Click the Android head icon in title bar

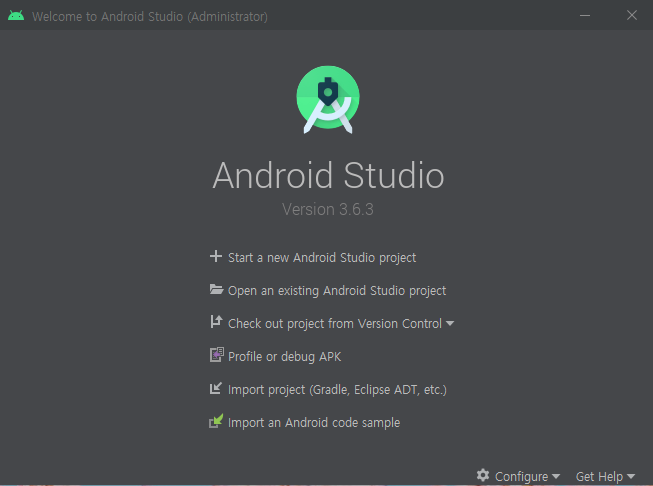coord(16,16)
